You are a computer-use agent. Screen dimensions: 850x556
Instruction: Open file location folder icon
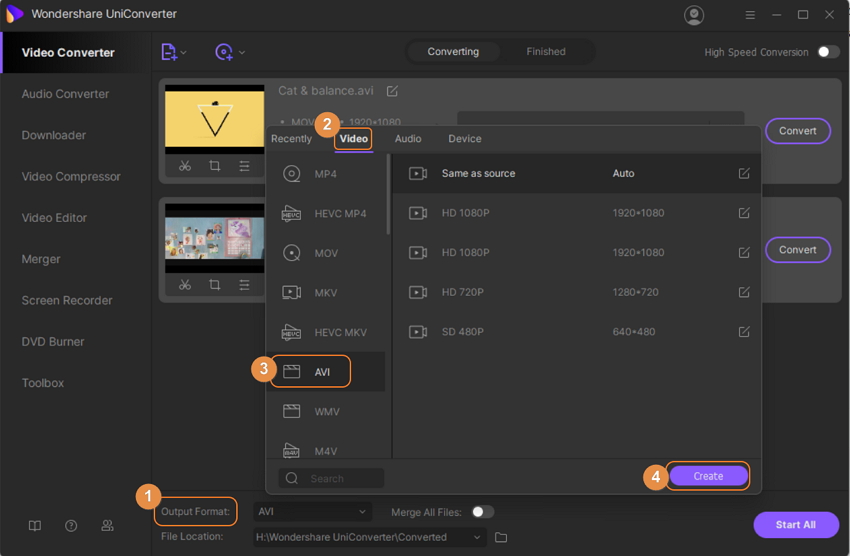click(x=501, y=538)
